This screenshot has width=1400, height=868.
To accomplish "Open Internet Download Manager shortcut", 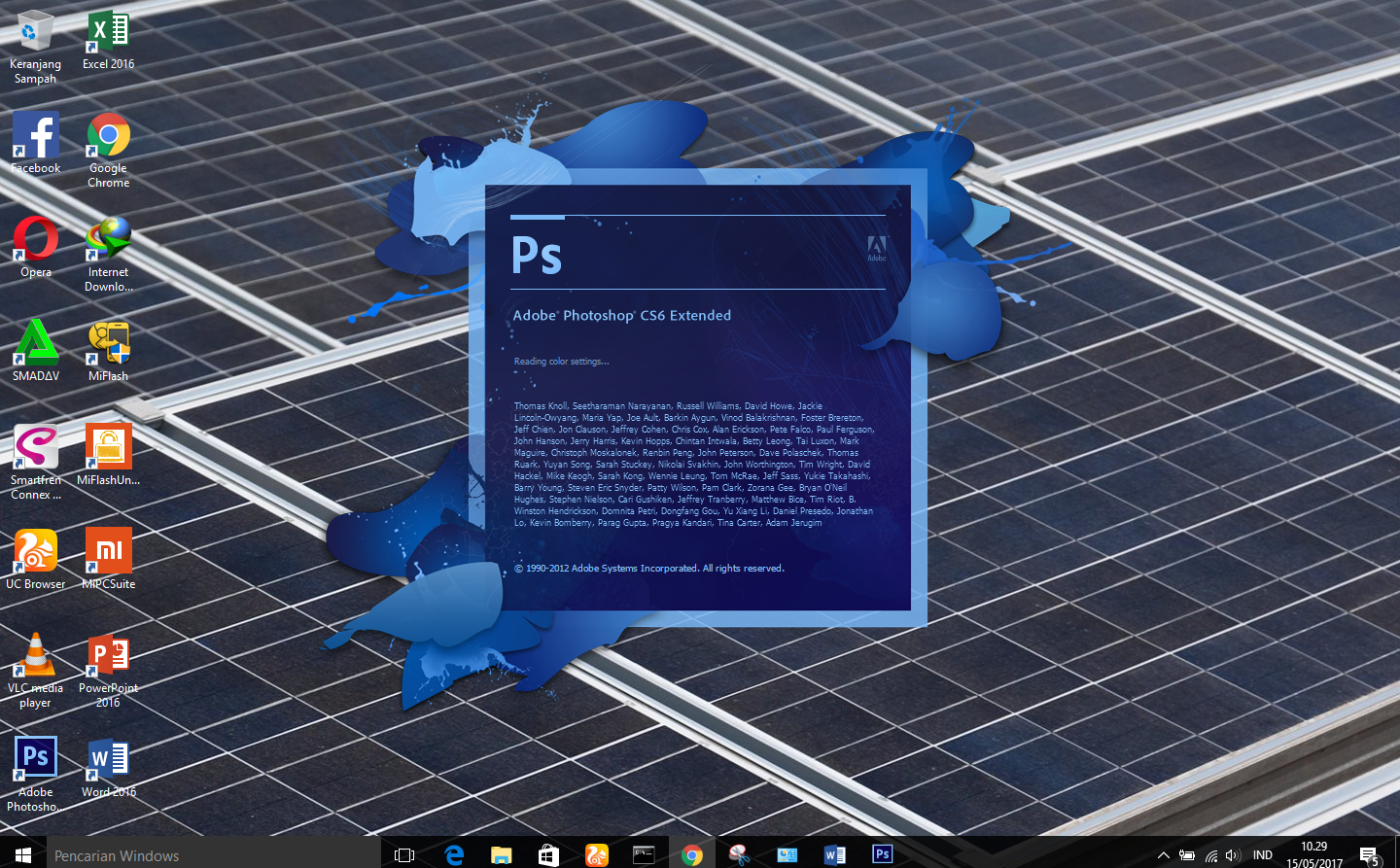I will click(108, 254).
